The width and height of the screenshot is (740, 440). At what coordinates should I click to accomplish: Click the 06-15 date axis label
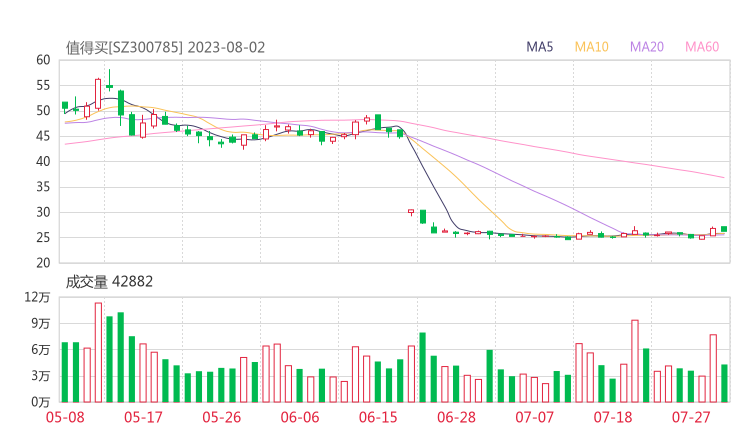click(x=378, y=417)
